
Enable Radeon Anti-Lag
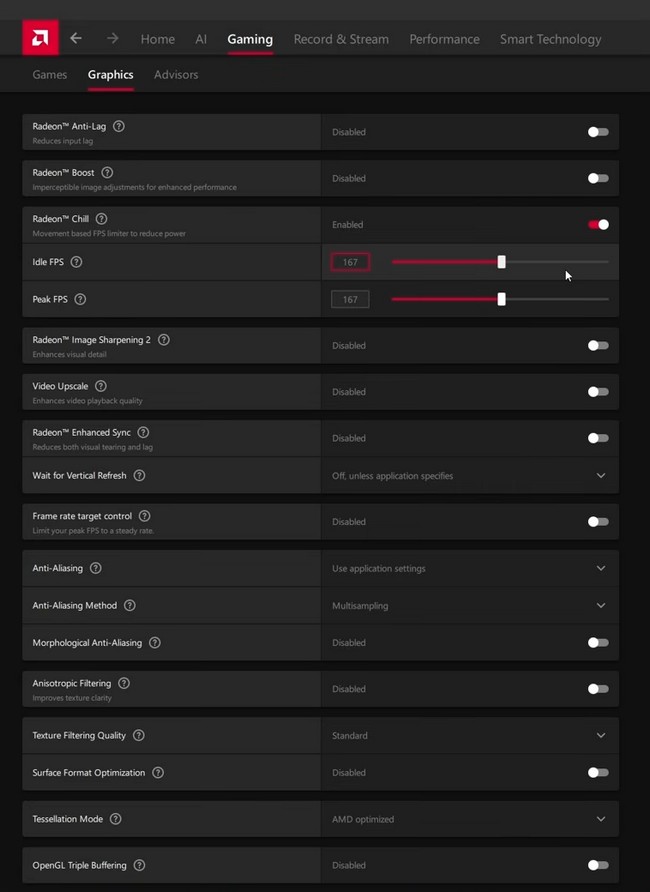coord(598,131)
